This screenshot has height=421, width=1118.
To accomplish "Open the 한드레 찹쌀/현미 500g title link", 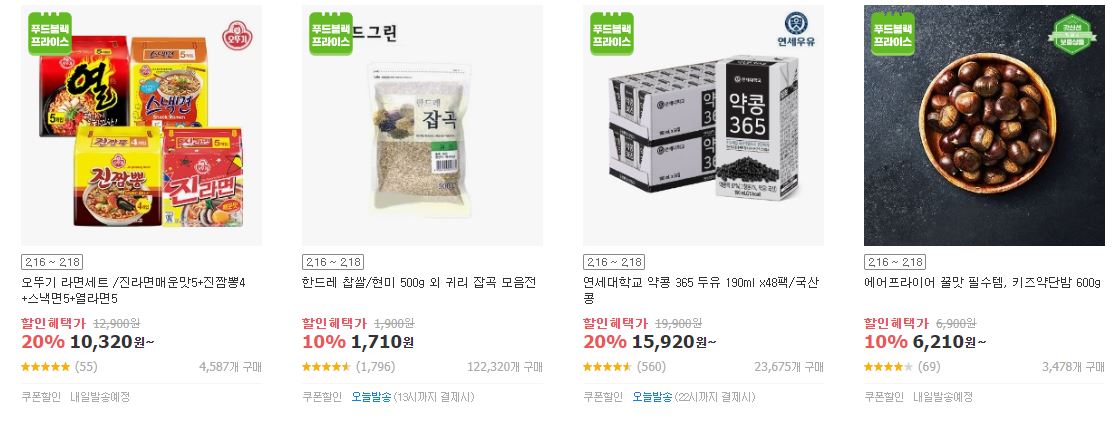I will (419, 283).
